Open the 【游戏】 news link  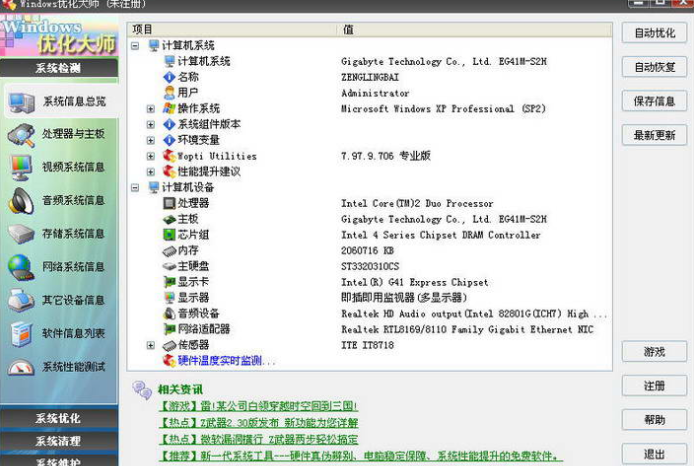coord(258,406)
